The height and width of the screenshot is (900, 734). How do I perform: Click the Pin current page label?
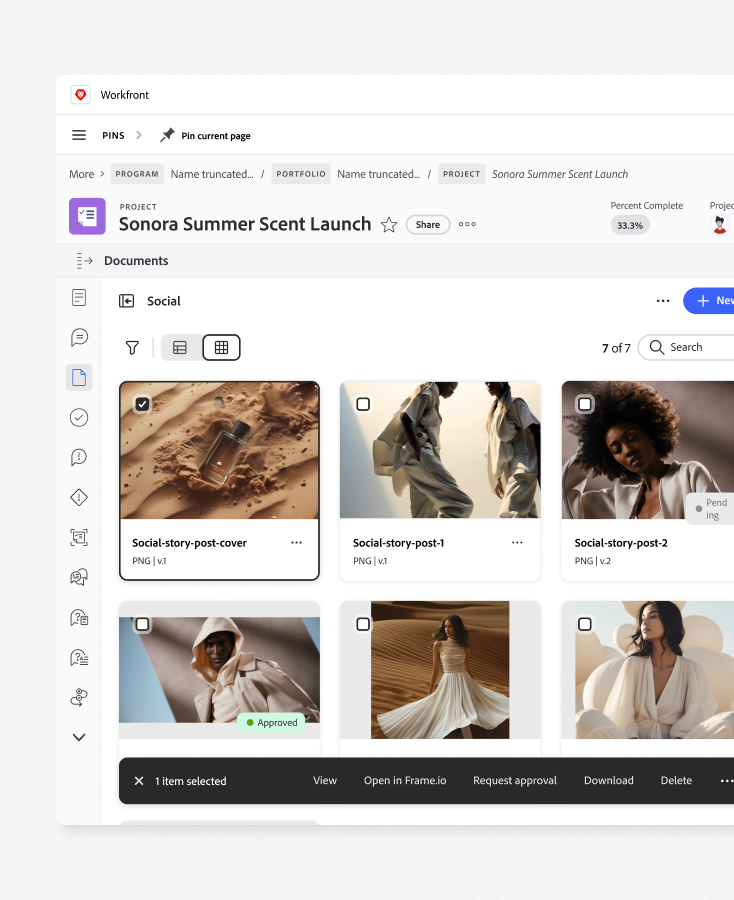click(216, 135)
